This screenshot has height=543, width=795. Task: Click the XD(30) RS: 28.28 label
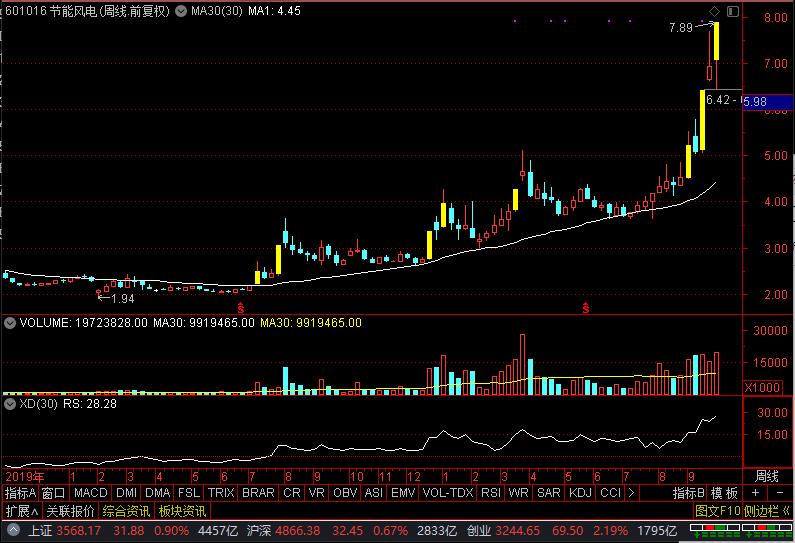pyautogui.click(x=68, y=404)
